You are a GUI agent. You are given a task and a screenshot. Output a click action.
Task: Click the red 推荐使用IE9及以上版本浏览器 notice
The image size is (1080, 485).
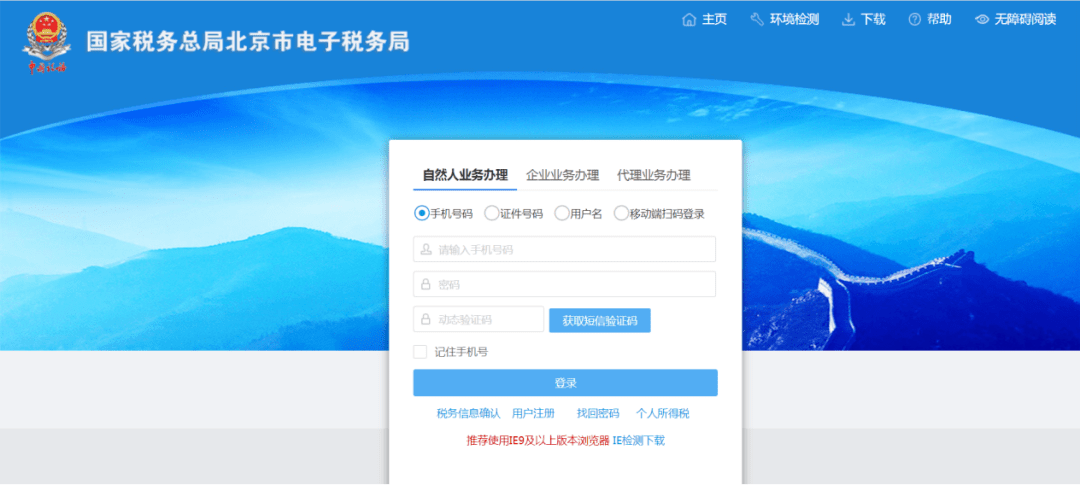pos(538,441)
